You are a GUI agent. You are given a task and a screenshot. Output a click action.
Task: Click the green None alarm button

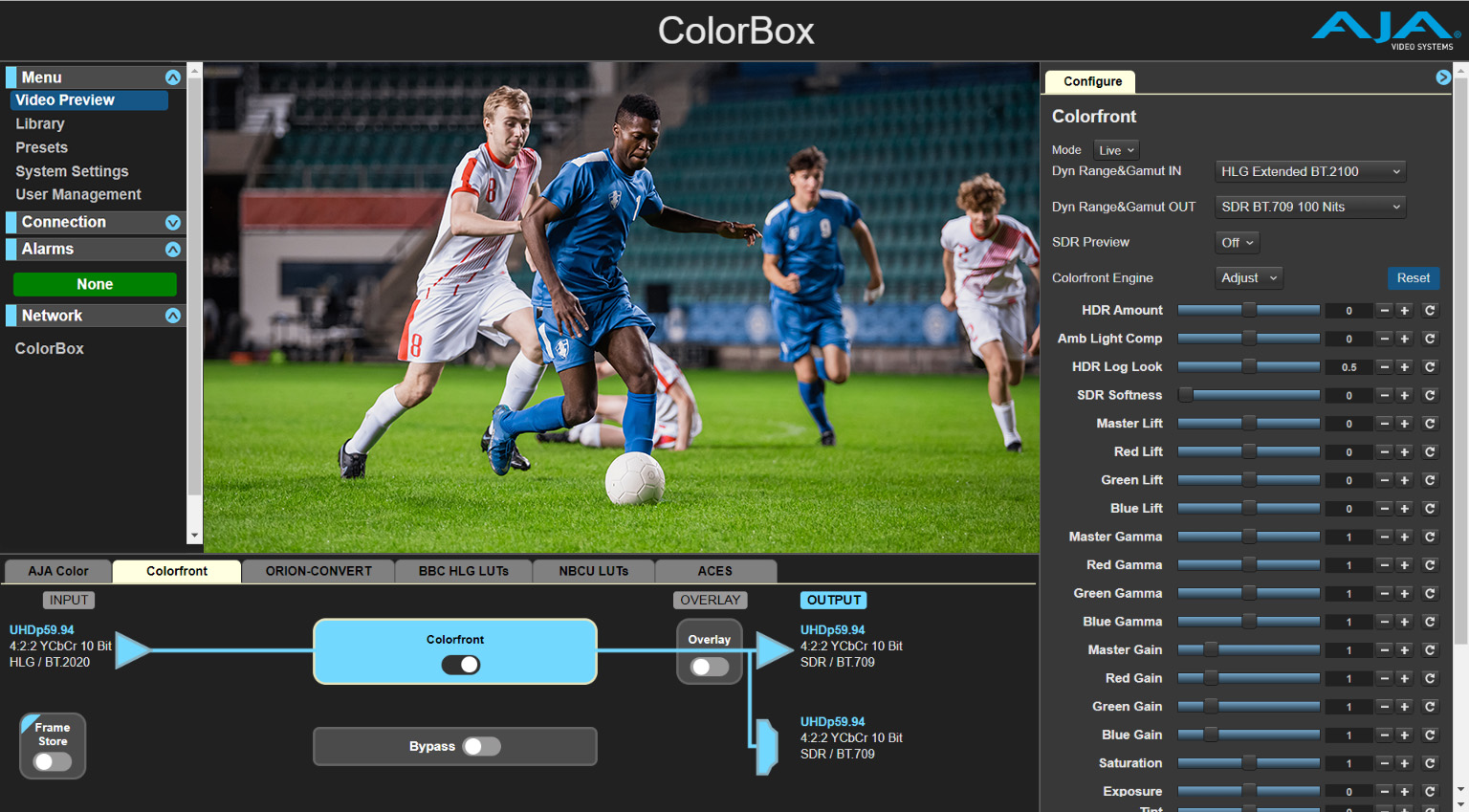pos(95,285)
